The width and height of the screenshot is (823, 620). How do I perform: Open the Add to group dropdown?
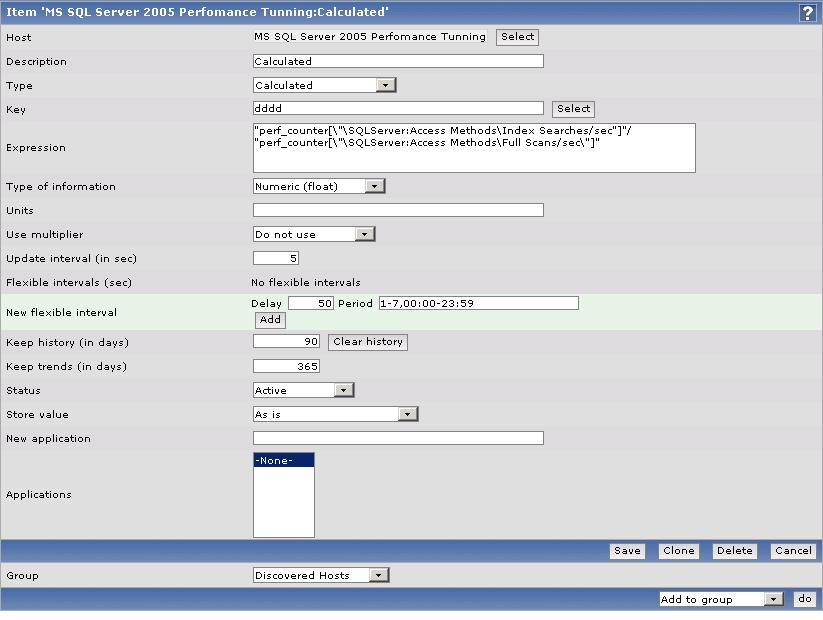click(x=721, y=599)
